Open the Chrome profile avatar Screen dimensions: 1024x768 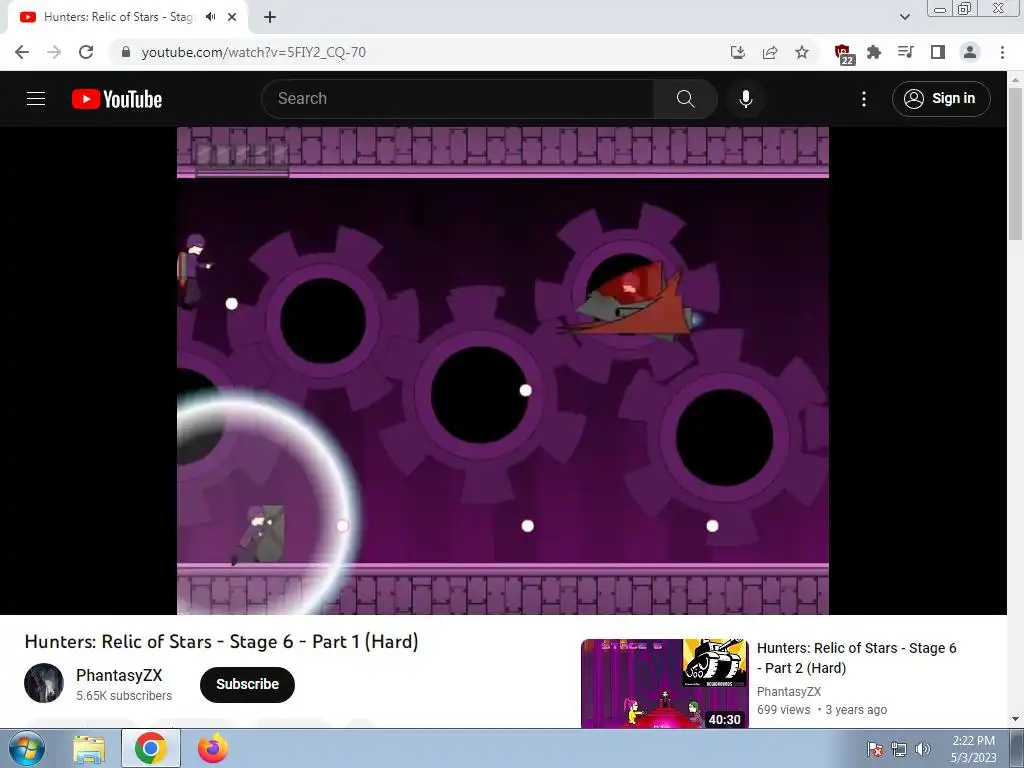(x=970, y=52)
